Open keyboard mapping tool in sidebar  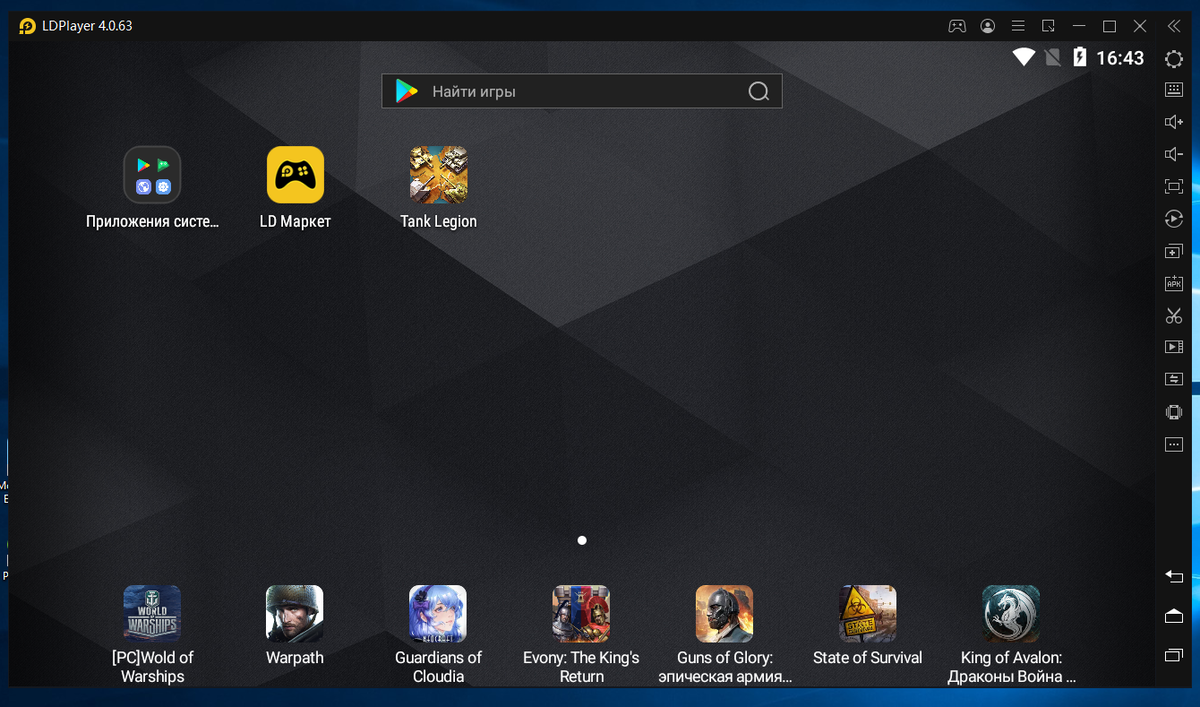(x=1174, y=90)
